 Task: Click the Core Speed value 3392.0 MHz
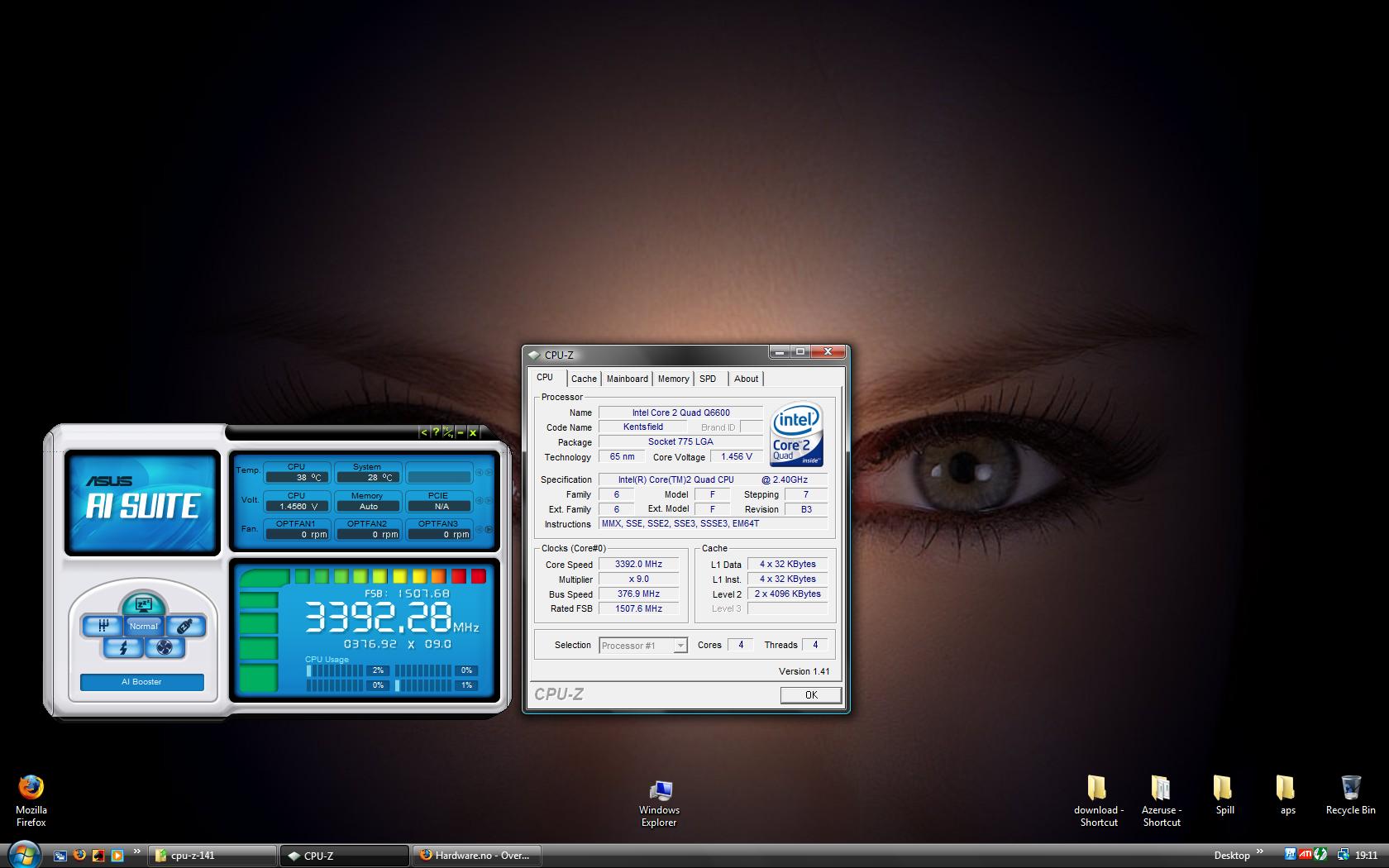point(638,565)
